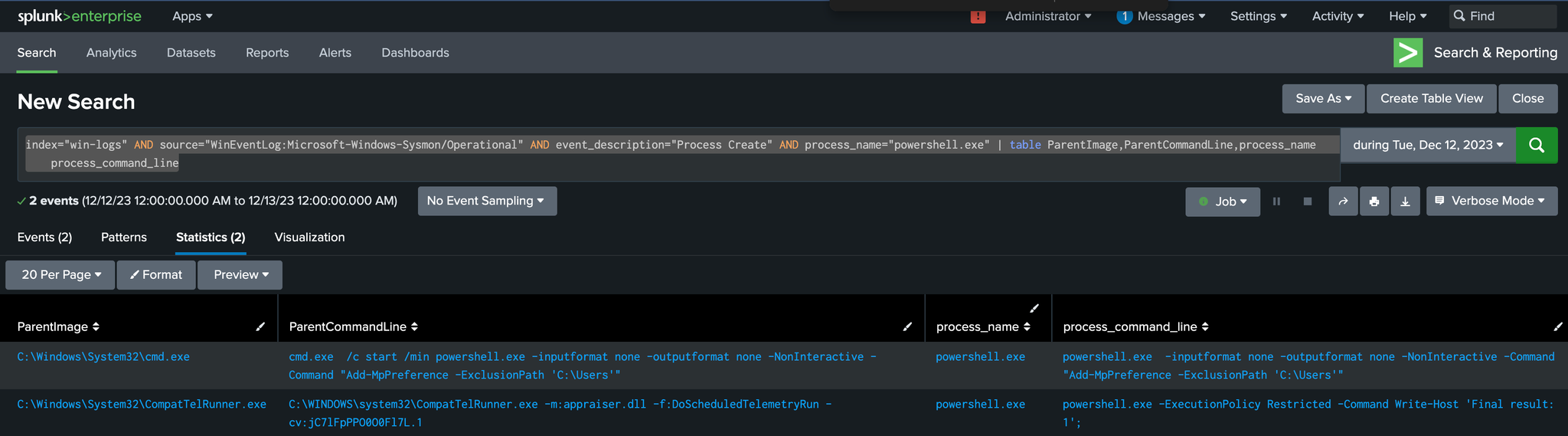Viewport: 1568px width, 436px height.
Task: Open the Settings menu
Action: point(1258,16)
